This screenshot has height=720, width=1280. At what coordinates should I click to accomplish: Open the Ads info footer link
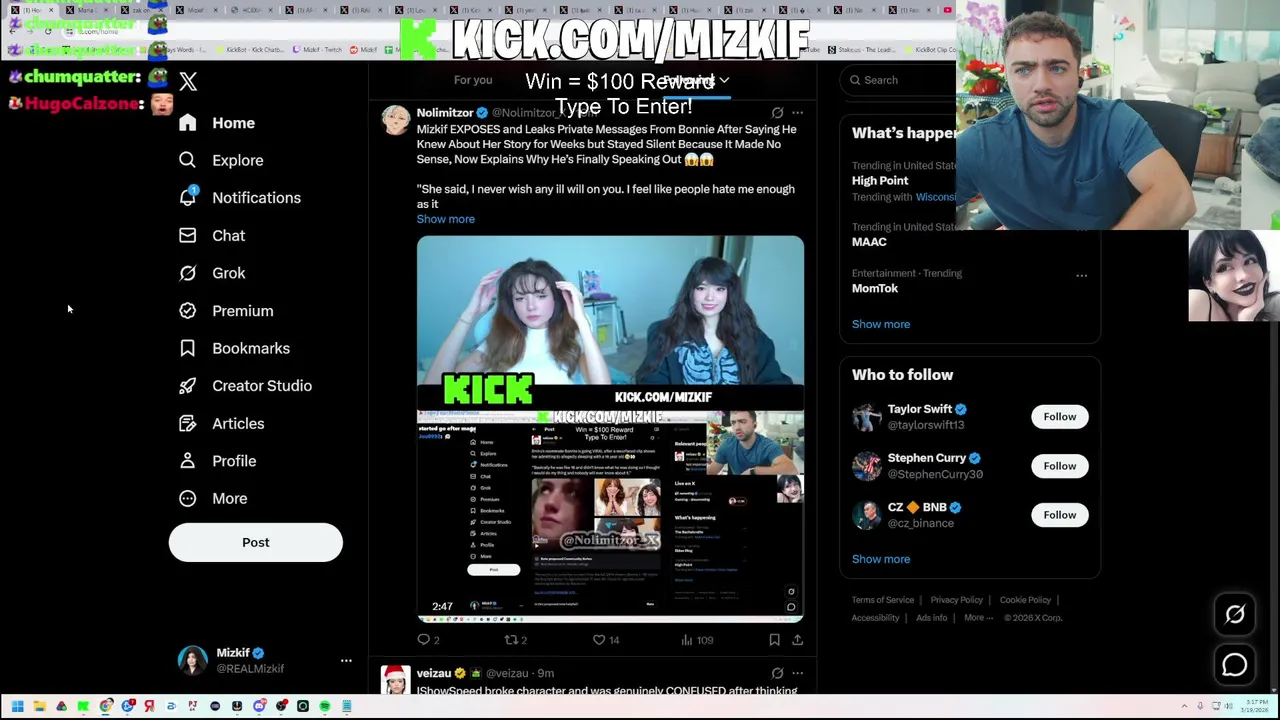[931, 618]
